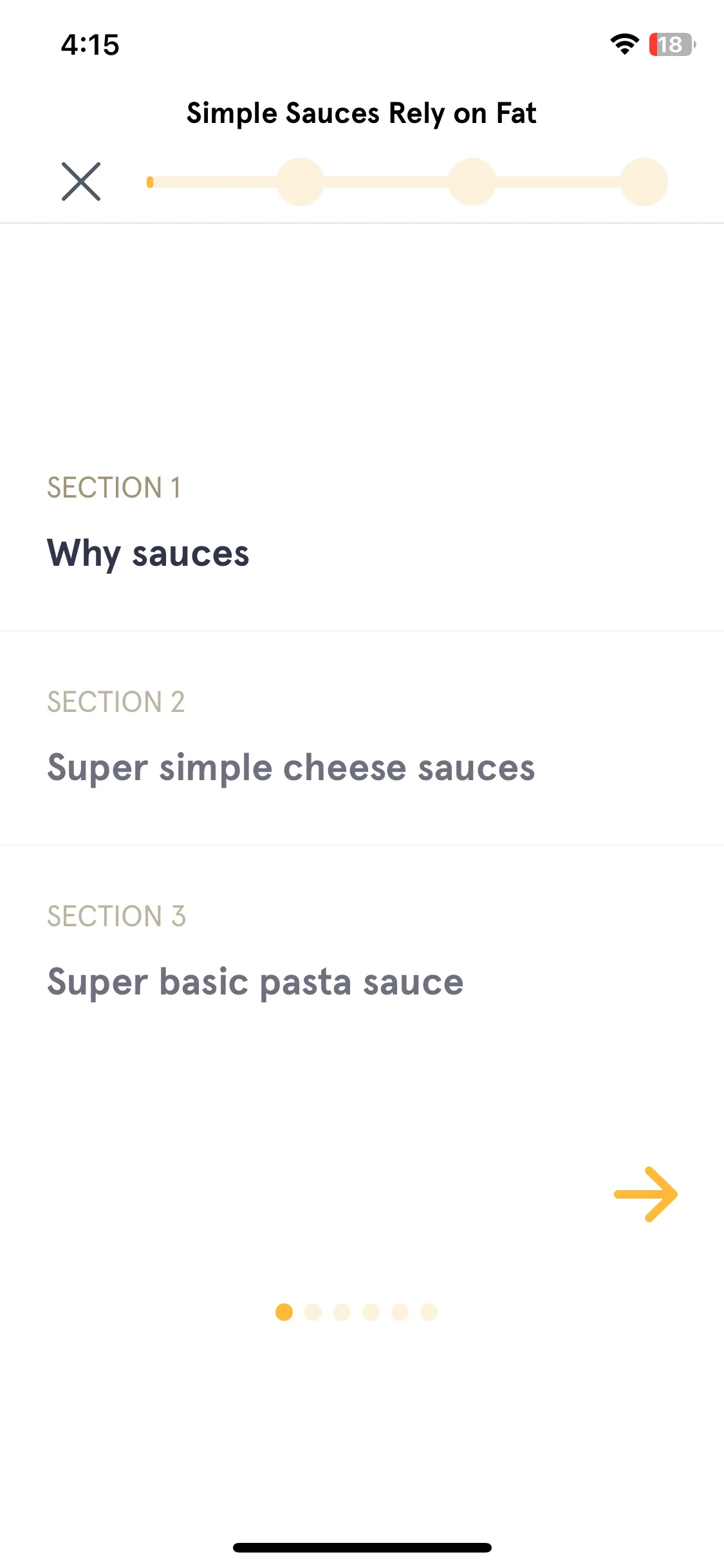The image size is (724, 1568).
Task: Jump to the fourth page dot
Action: point(371,1312)
